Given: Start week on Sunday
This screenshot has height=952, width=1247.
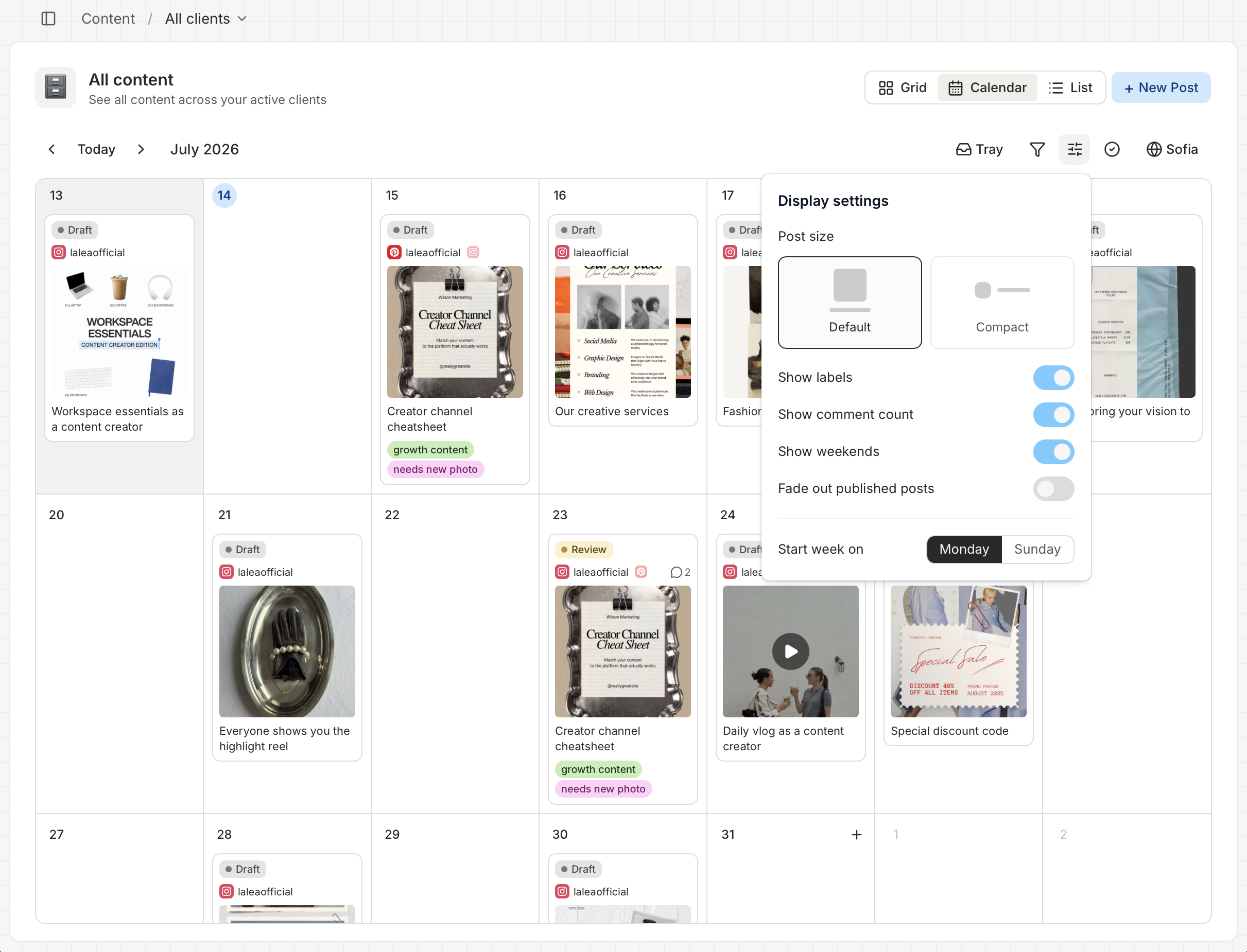Looking at the screenshot, I should tap(1037, 550).
